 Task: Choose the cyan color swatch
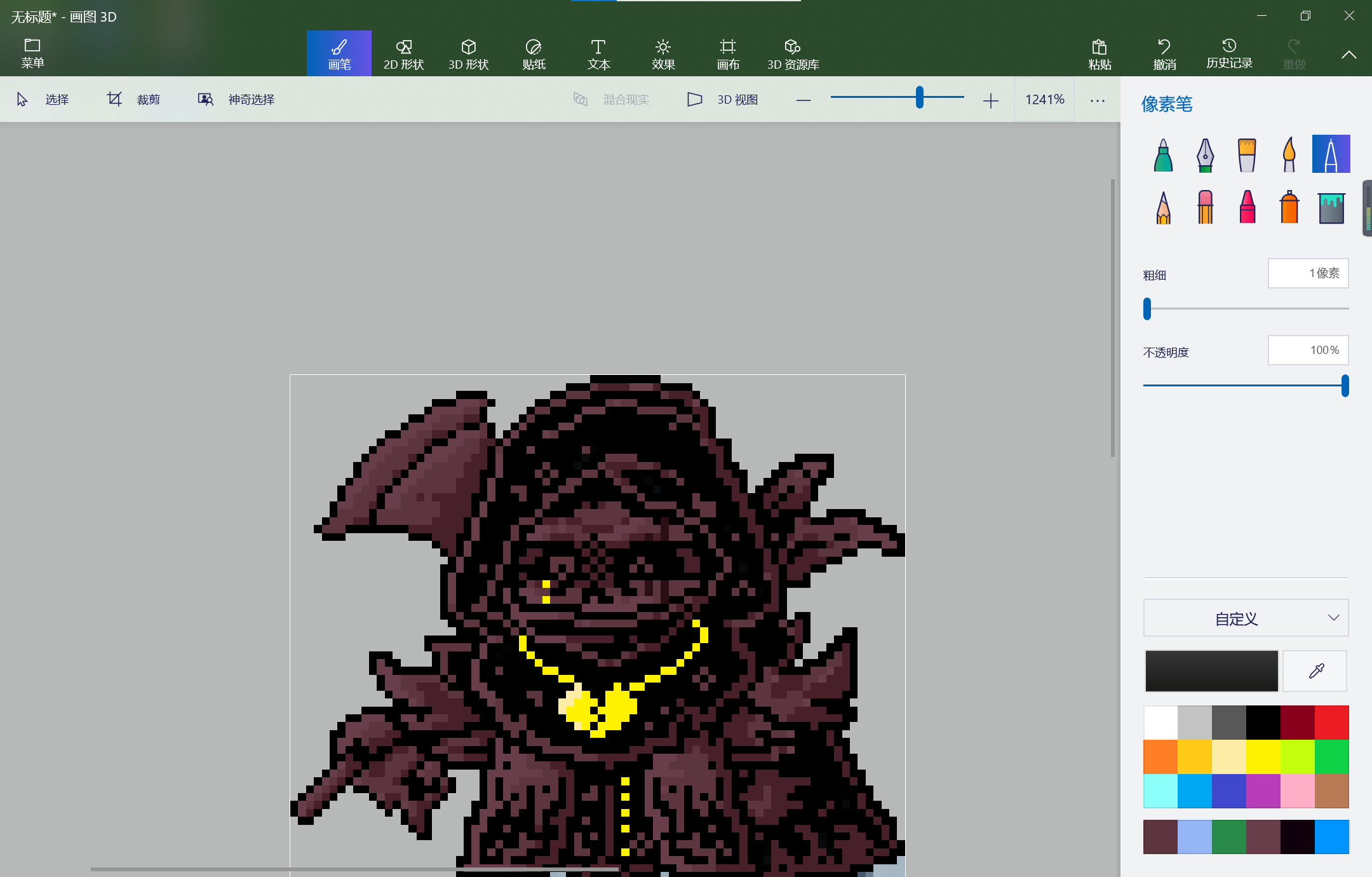pyautogui.click(x=1160, y=791)
